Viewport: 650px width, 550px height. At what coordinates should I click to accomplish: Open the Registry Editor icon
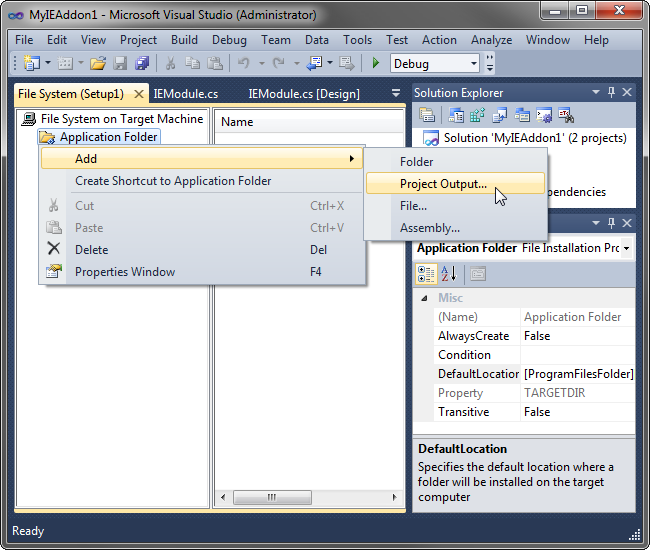(x=478, y=115)
